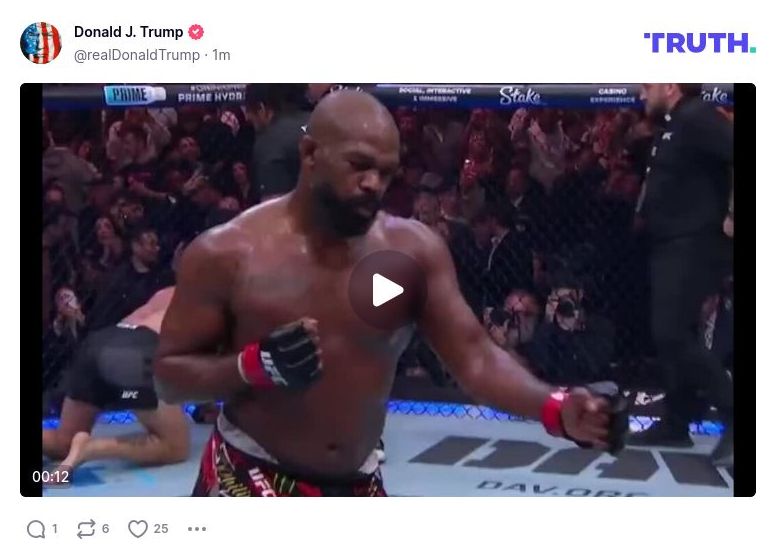This screenshot has width=777, height=559.
Task: Open the flag-themed profile avatar
Action: (41, 43)
